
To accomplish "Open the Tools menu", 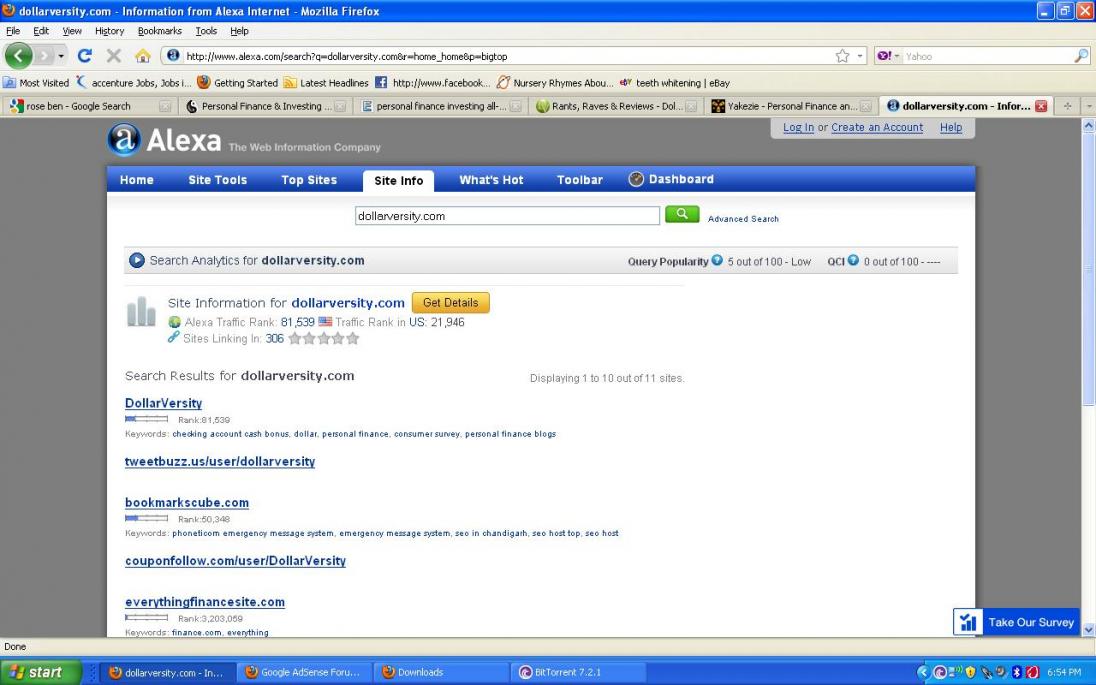I will tap(206, 31).
